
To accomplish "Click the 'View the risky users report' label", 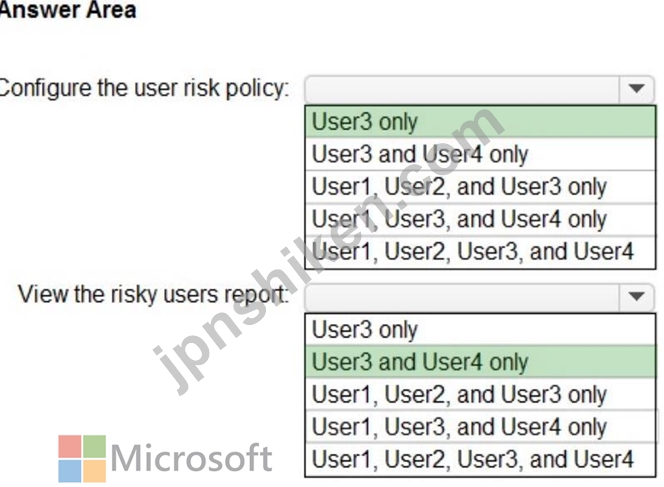I will (x=153, y=294).
